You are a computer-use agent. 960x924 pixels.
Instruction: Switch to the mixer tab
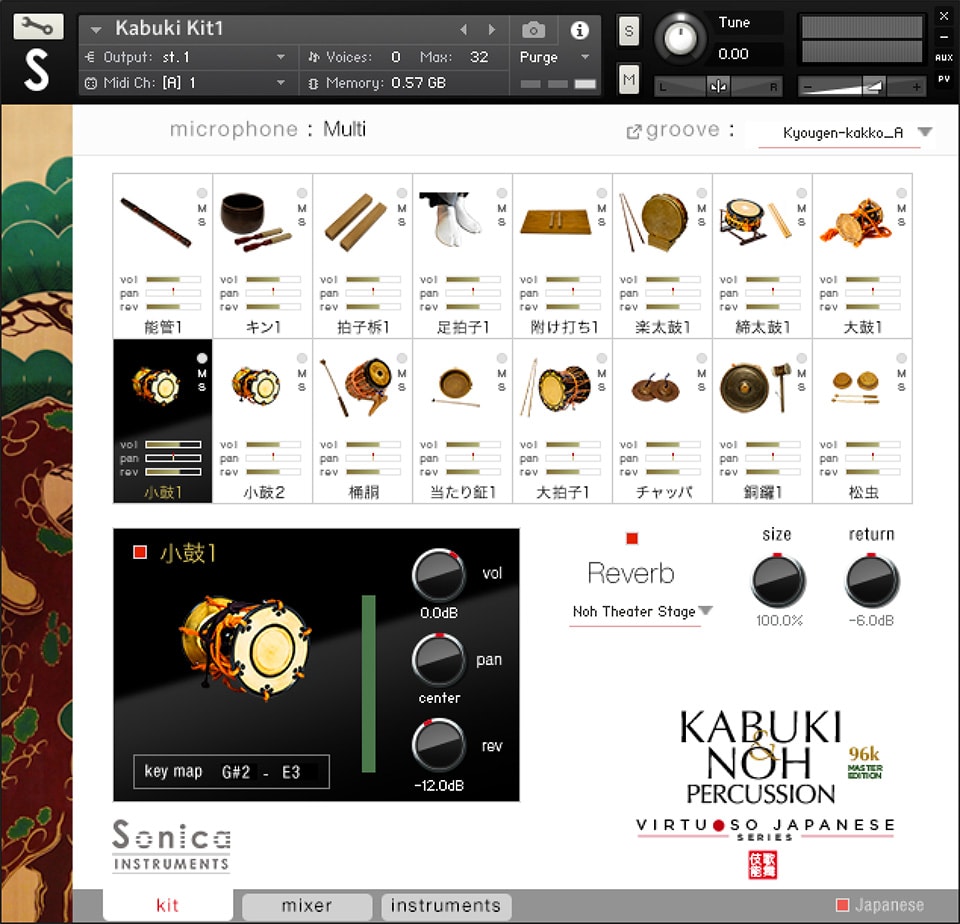click(307, 906)
